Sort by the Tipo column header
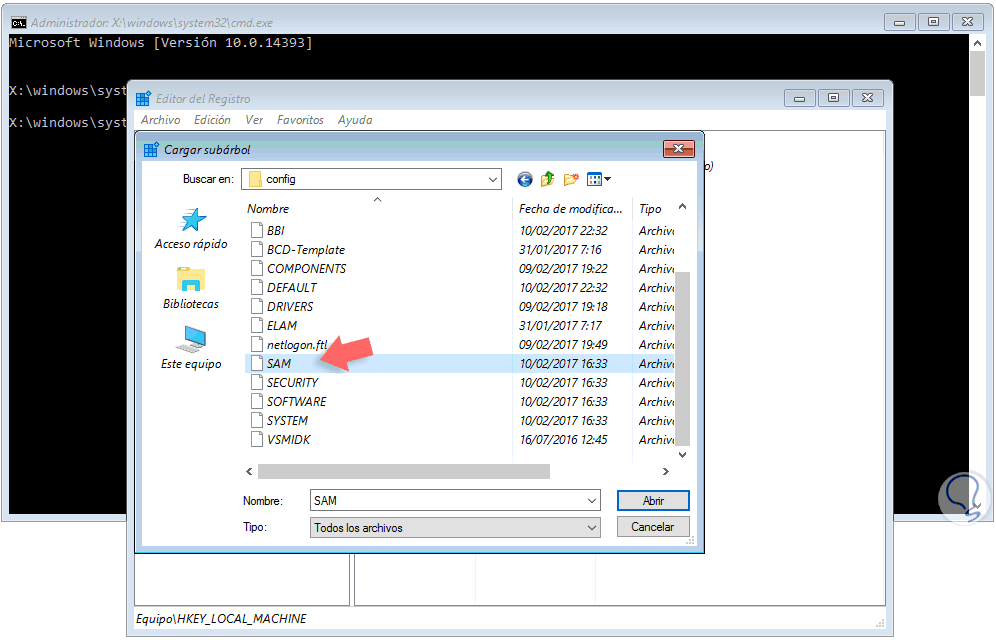The width and height of the screenshot is (996, 640). tap(650, 209)
